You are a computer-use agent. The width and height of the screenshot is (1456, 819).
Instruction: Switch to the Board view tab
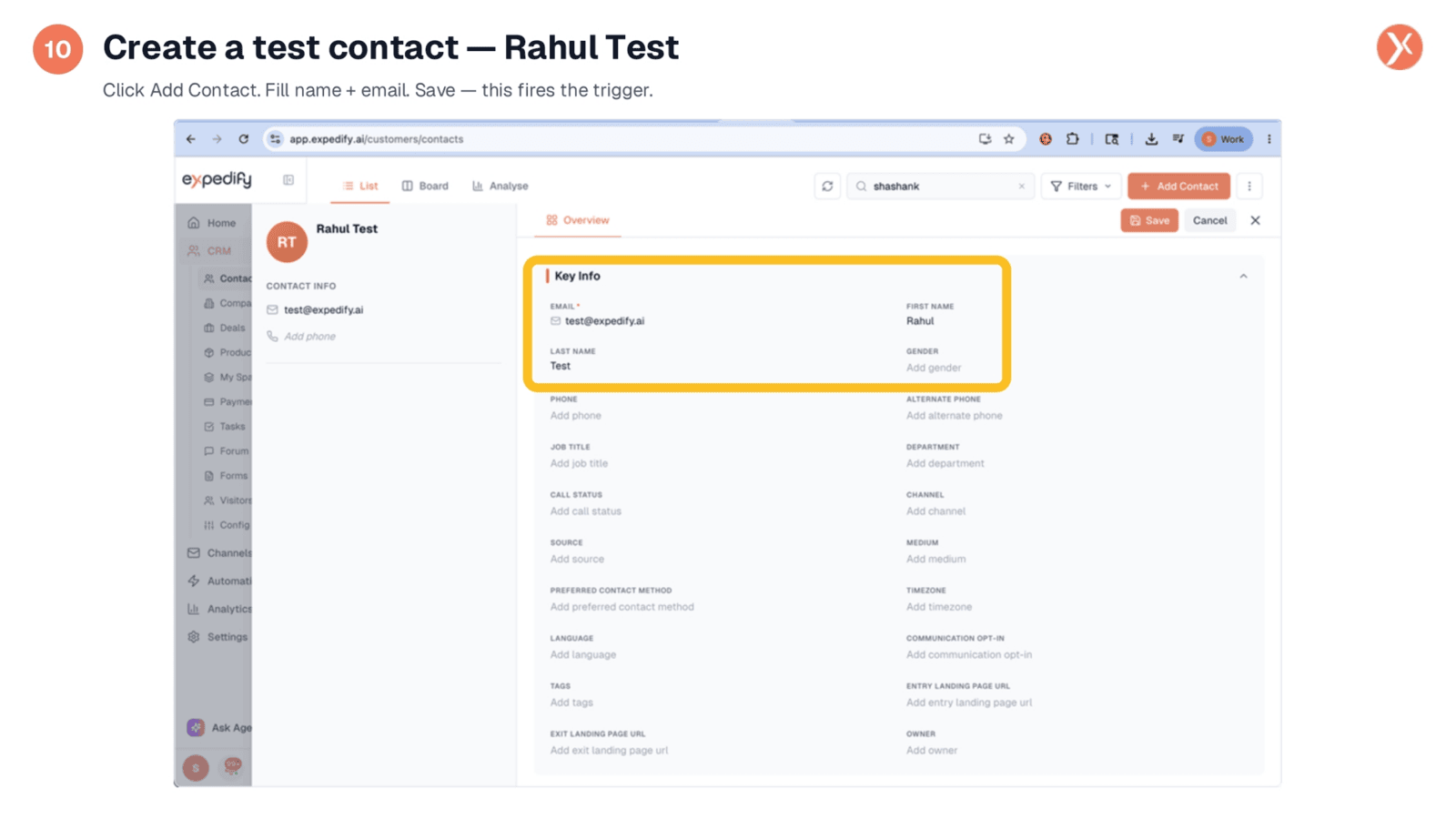(425, 186)
